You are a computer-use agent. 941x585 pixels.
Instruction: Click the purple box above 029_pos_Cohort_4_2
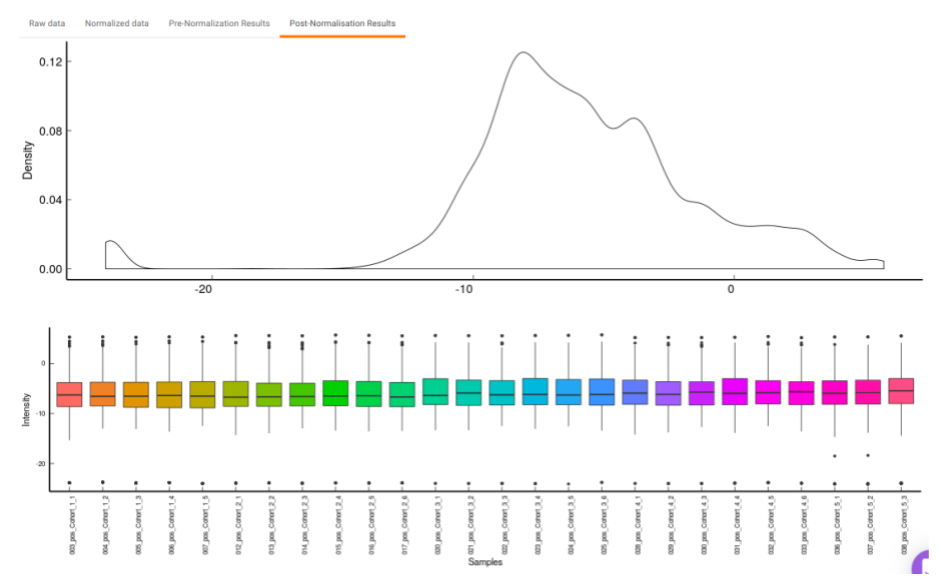pyautogui.click(x=669, y=393)
